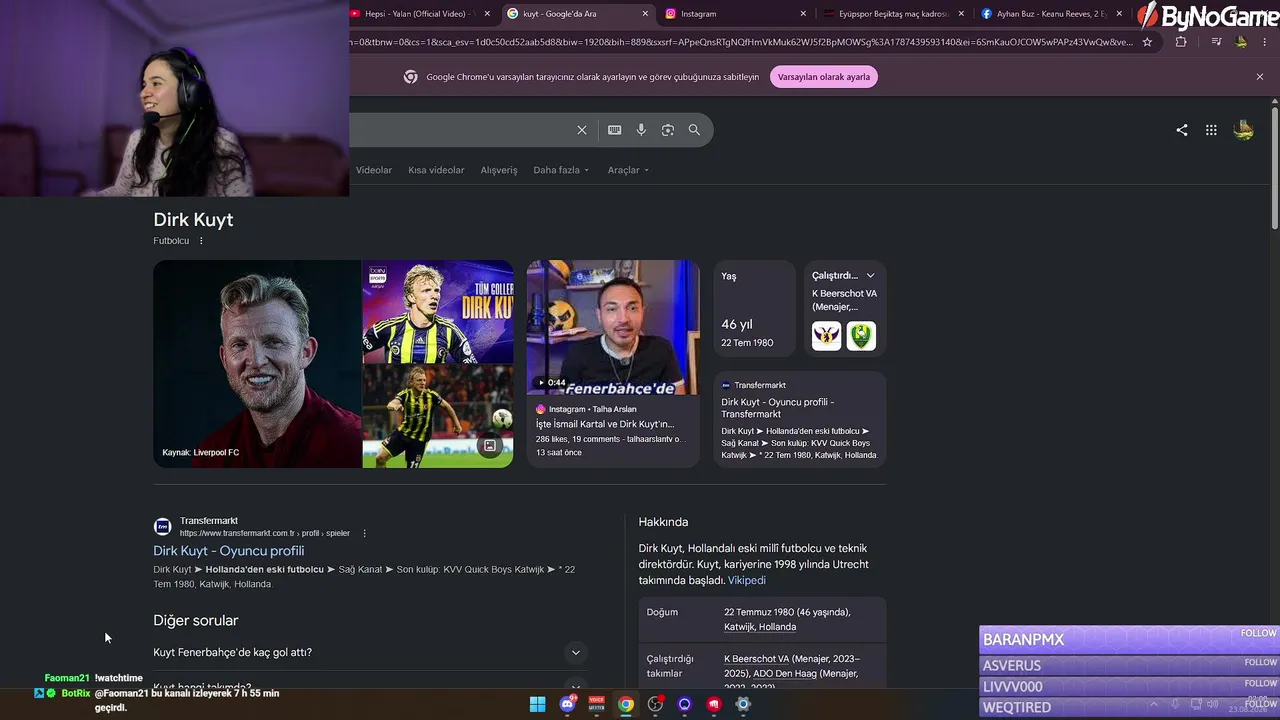Select the Alışveriş search filter
The height and width of the screenshot is (720, 1280).
tap(499, 170)
